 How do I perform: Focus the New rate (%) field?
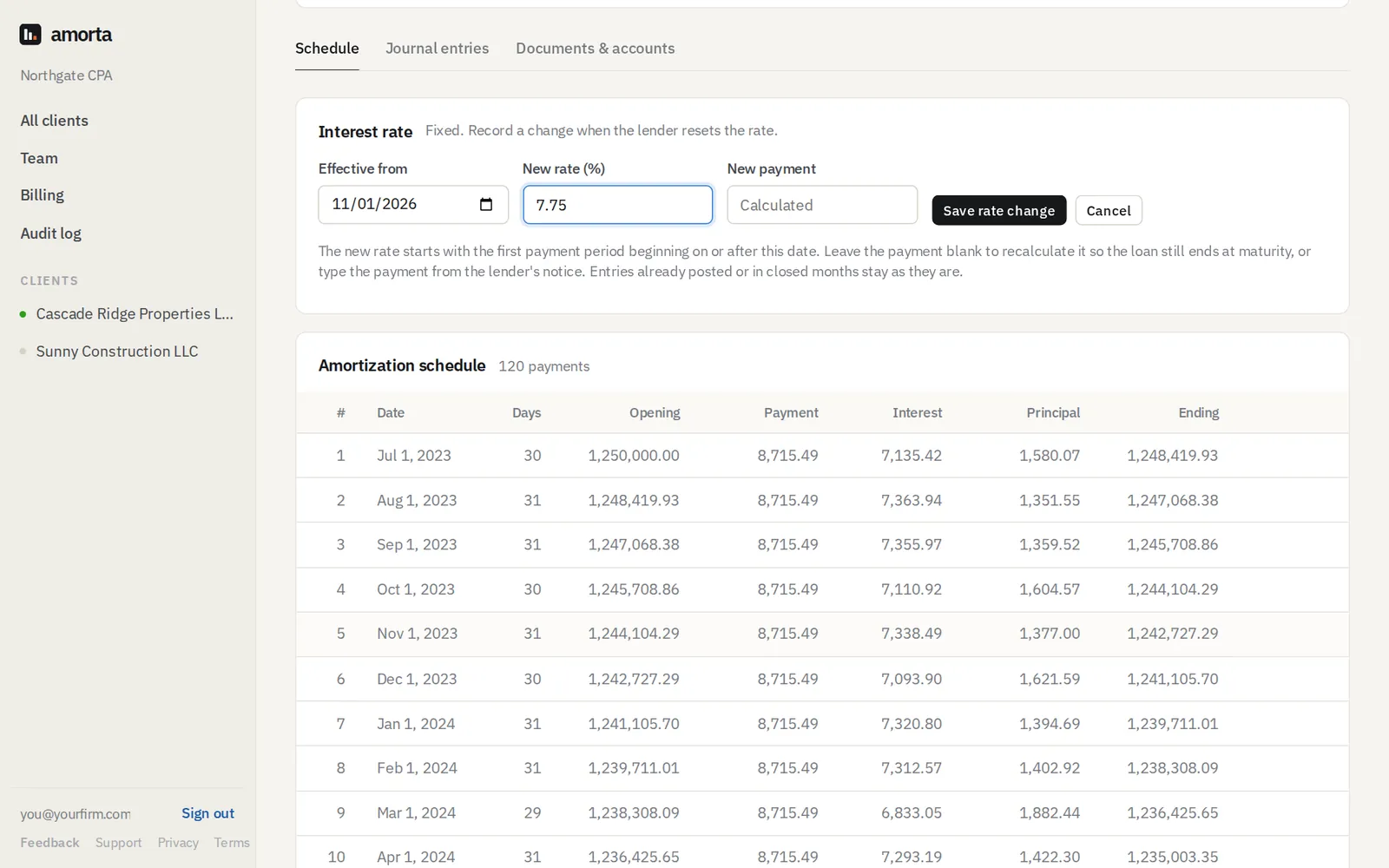tap(618, 205)
